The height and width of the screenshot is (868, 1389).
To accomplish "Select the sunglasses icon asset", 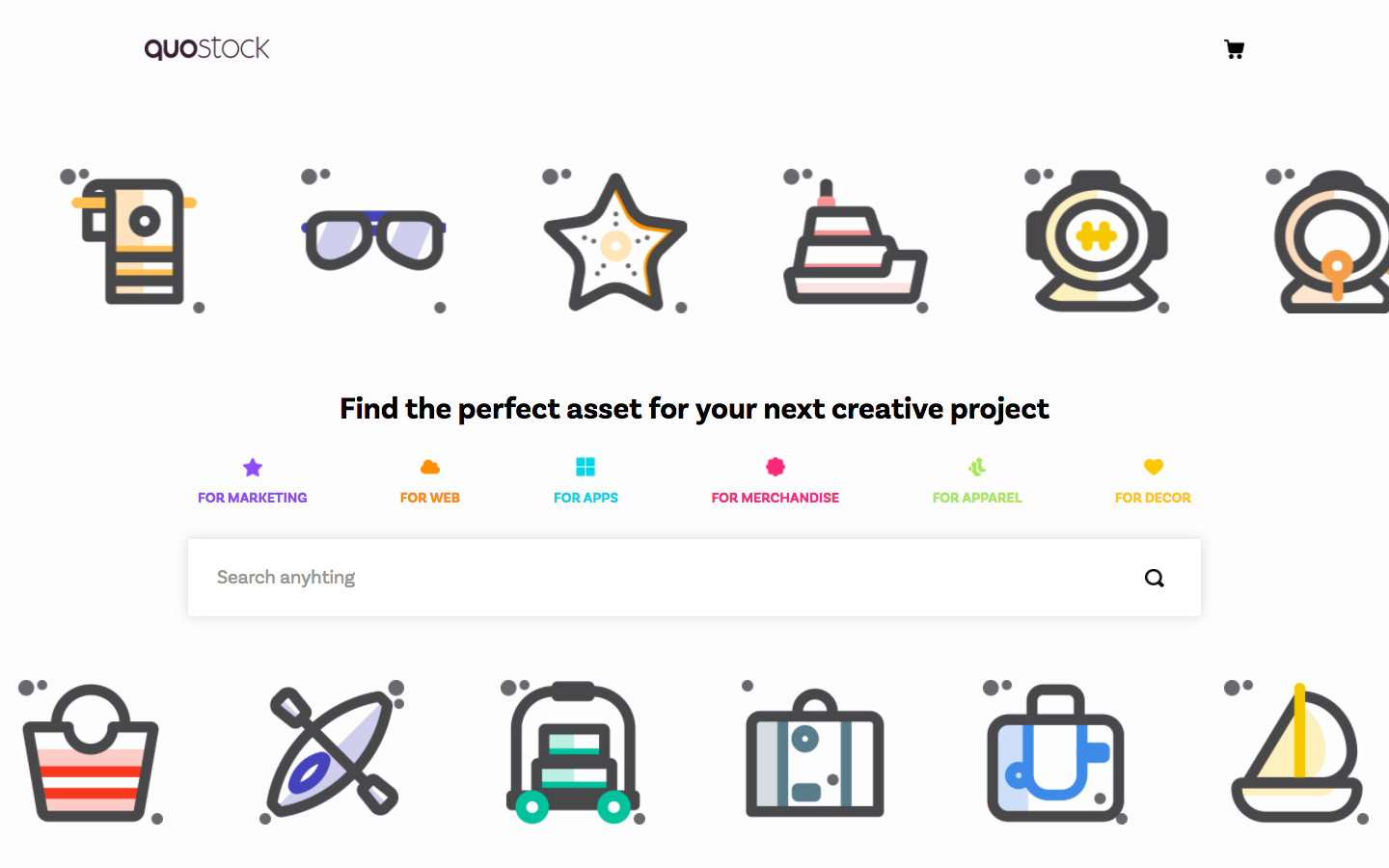I will tap(374, 240).
